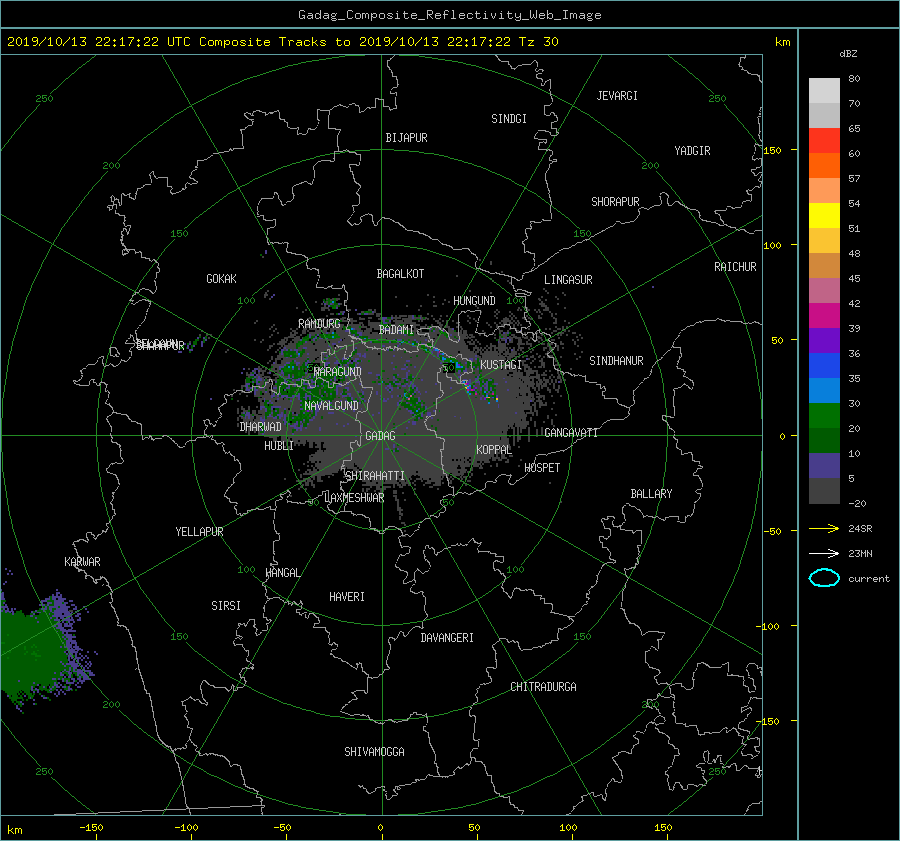The height and width of the screenshot is (841, 900).
Task: Select the SINDGI map label
Action: click(509, 119)
